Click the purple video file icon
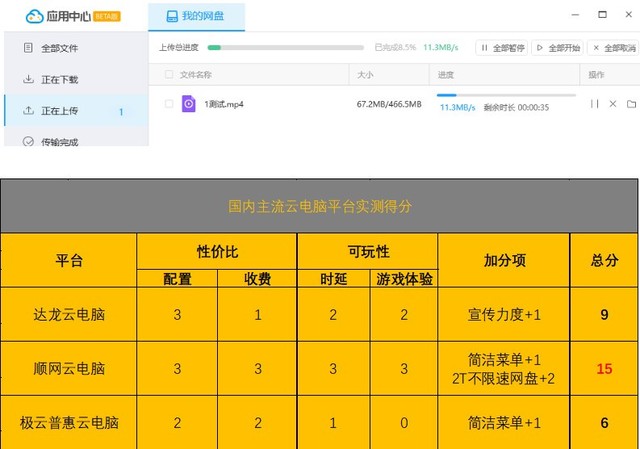The width and height of the screenshot is (640, 449). (189, 104)
